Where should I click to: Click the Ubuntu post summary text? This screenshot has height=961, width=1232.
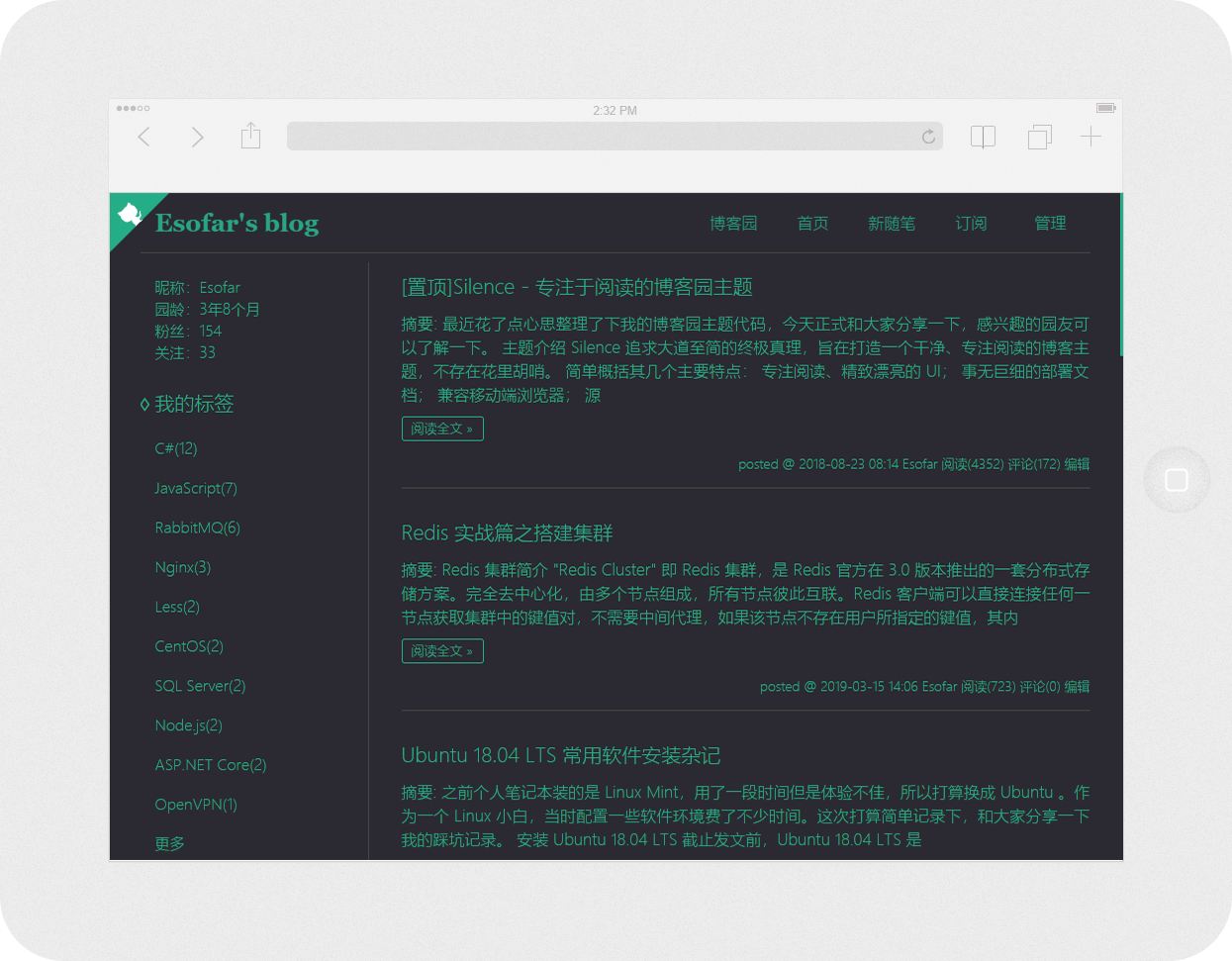pyautogui.click(x=745, y=817)
